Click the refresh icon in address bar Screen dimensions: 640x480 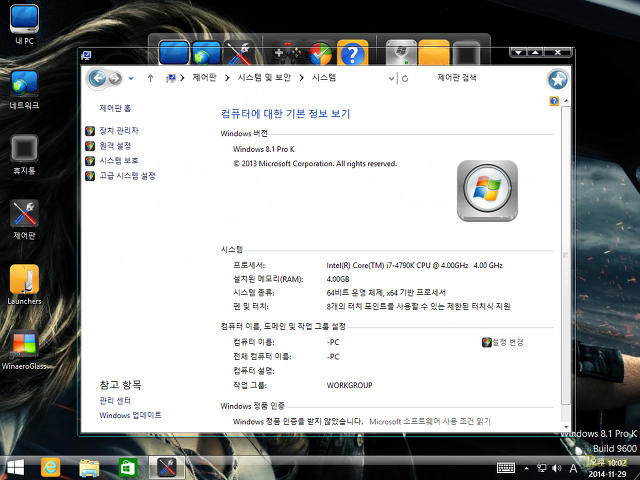405,78
